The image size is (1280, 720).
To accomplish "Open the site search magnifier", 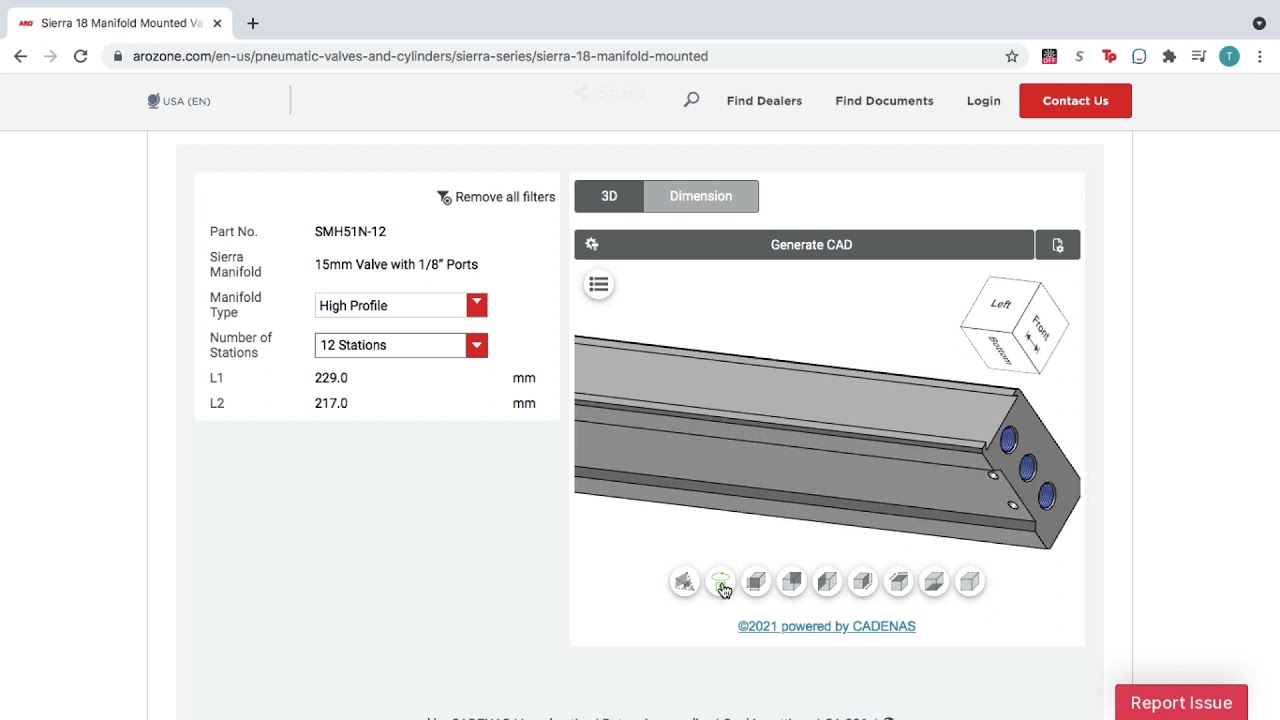I will tap(691, 100).
